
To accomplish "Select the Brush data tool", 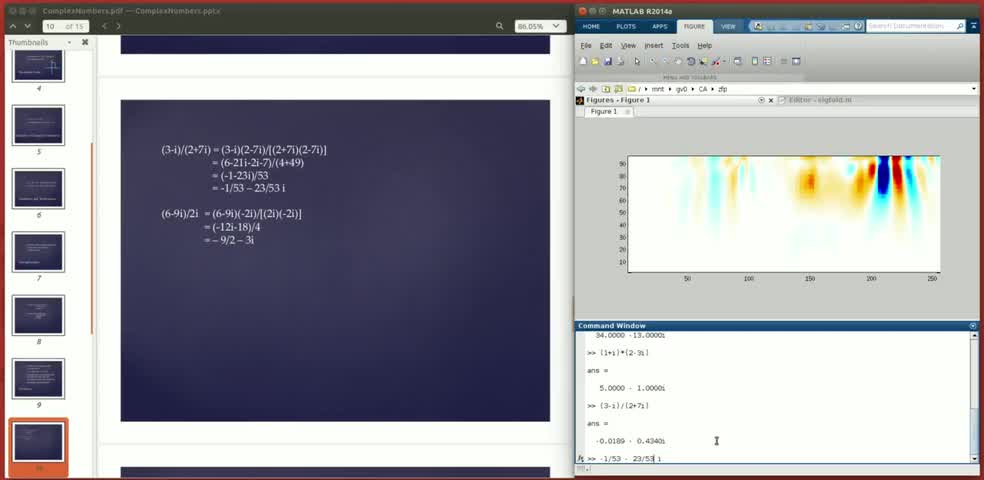I will pos(715,61).
